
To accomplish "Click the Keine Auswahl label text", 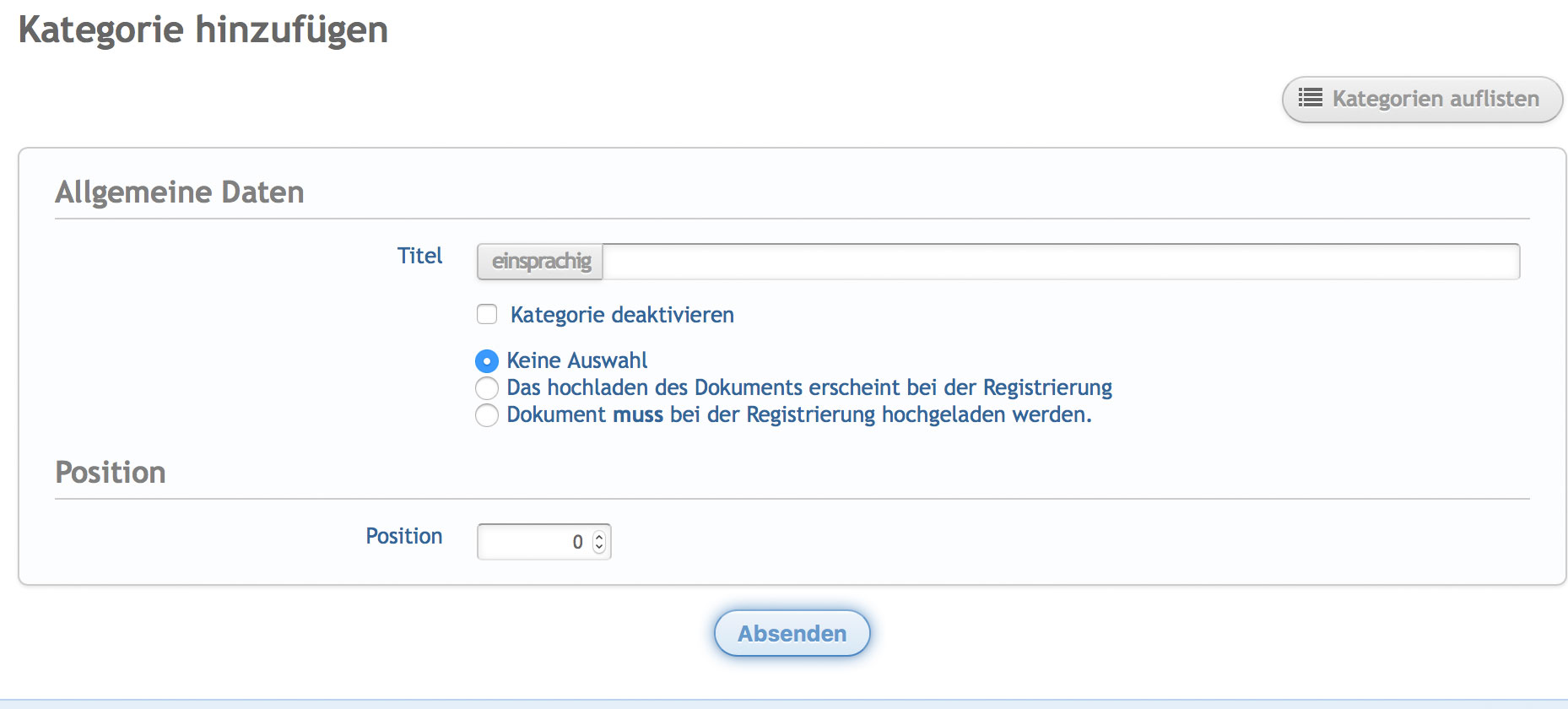I will (577, 360).
